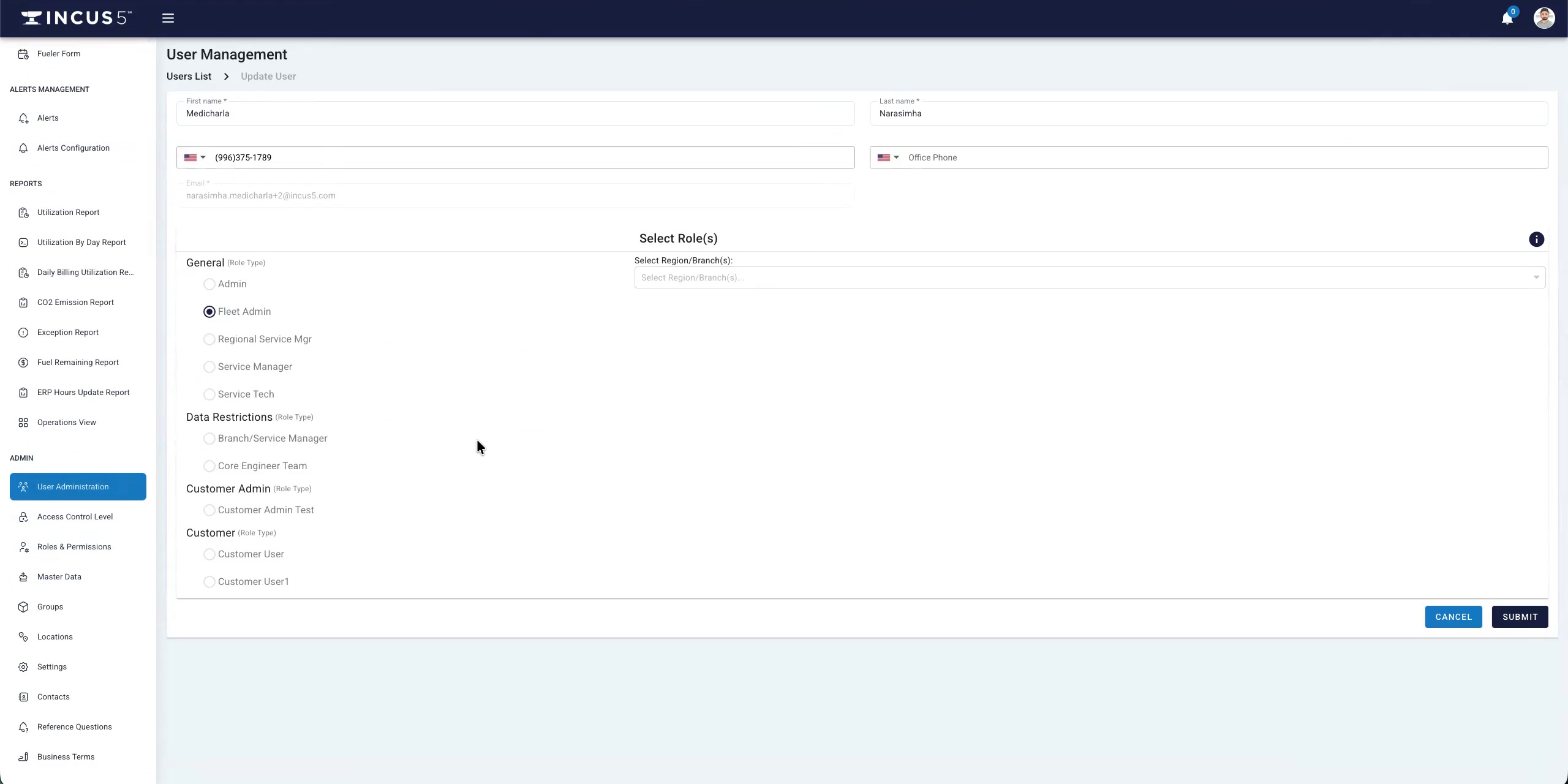The width and height of the screenshot is (1568, 784).
Task: Click the disabled Email field
Action: pyautogui.click(x=516, y=195)
